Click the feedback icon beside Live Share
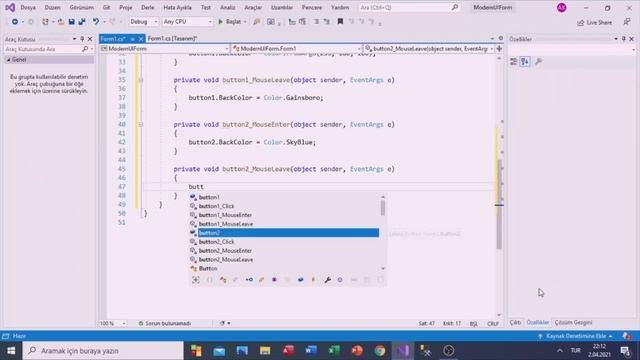Viewport: 640px width, 360px height. pyautogui.click(x=627, y=22)
